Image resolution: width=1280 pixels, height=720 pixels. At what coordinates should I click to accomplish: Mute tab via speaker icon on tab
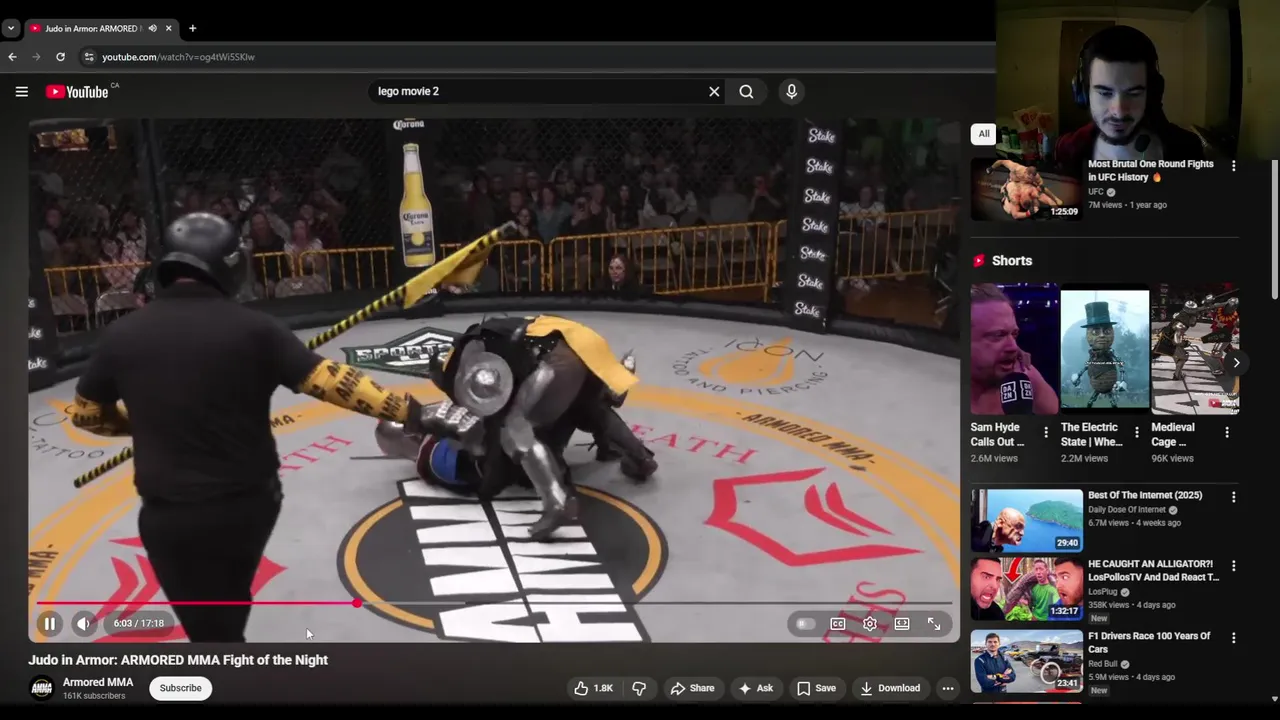(x=152, y=28)
